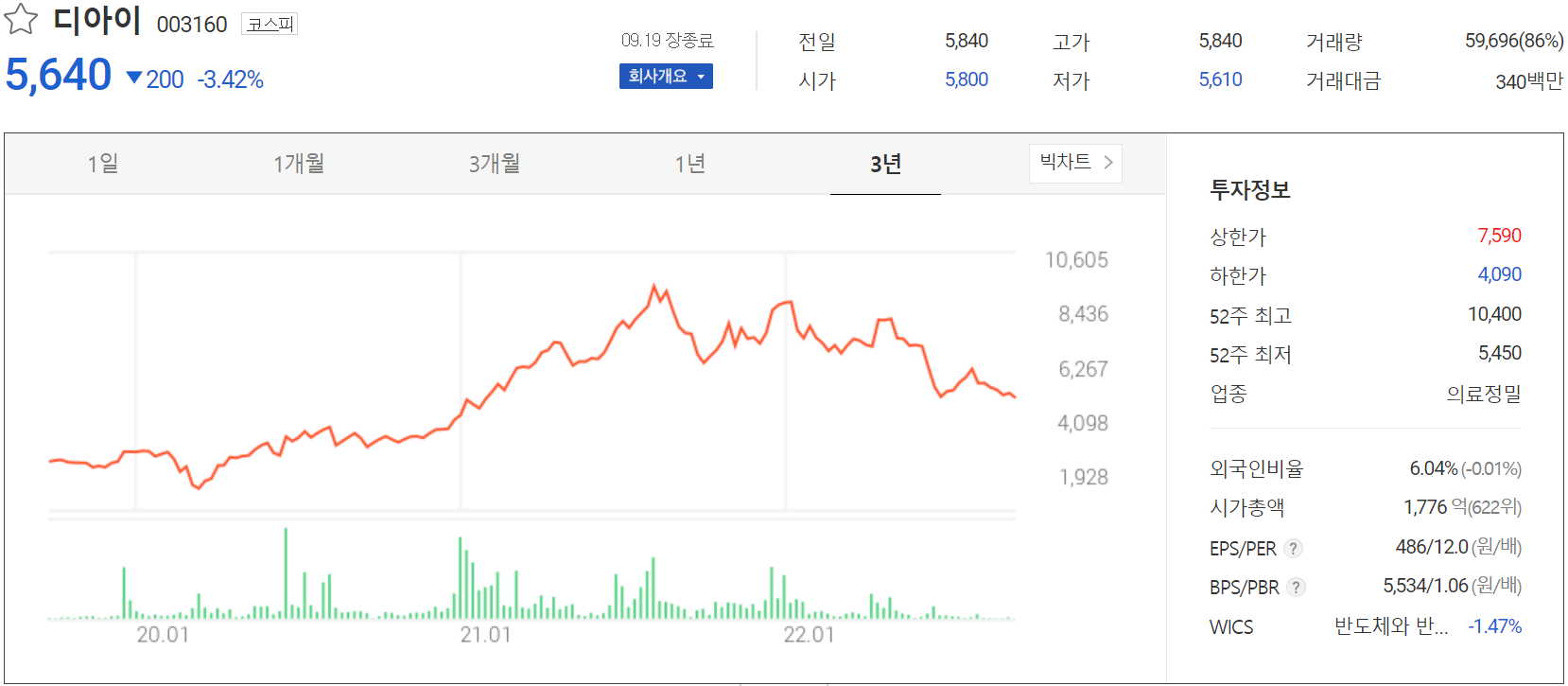Click EPS/PER value 486/12.0
1568x686 pixels.
coord(1432,547)
